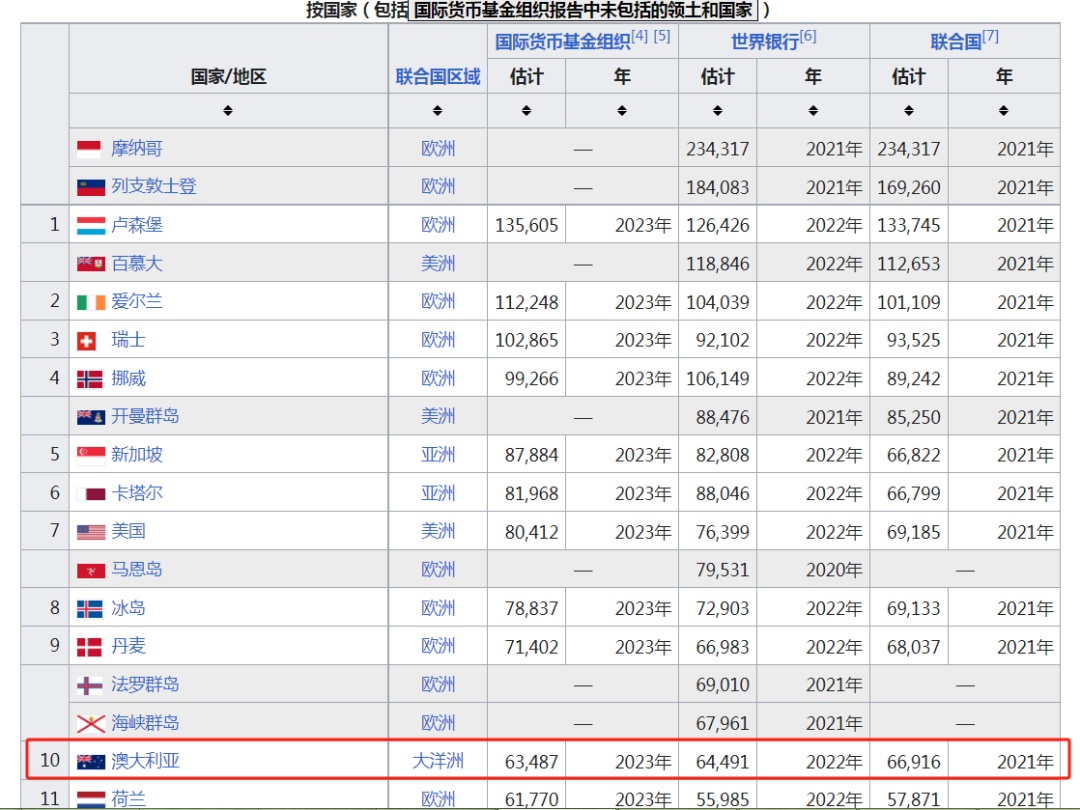Sort table by 联合国区域 column arrow
This screenshot has width=1080, height=810.
pyautogui.click(x=437, y=110)
